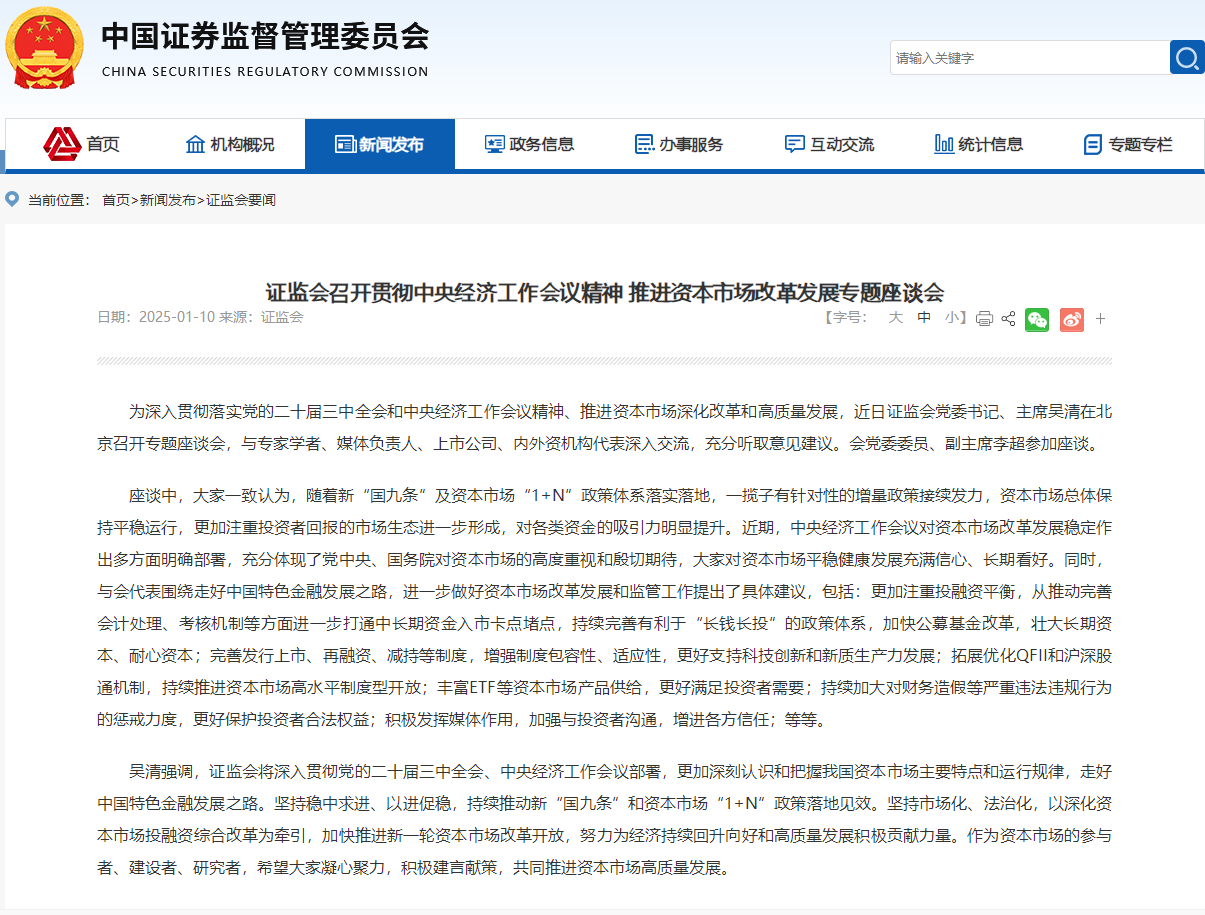1205x915 pixels.
Task: Set font size to medium (中)
Action: (924, 318)
